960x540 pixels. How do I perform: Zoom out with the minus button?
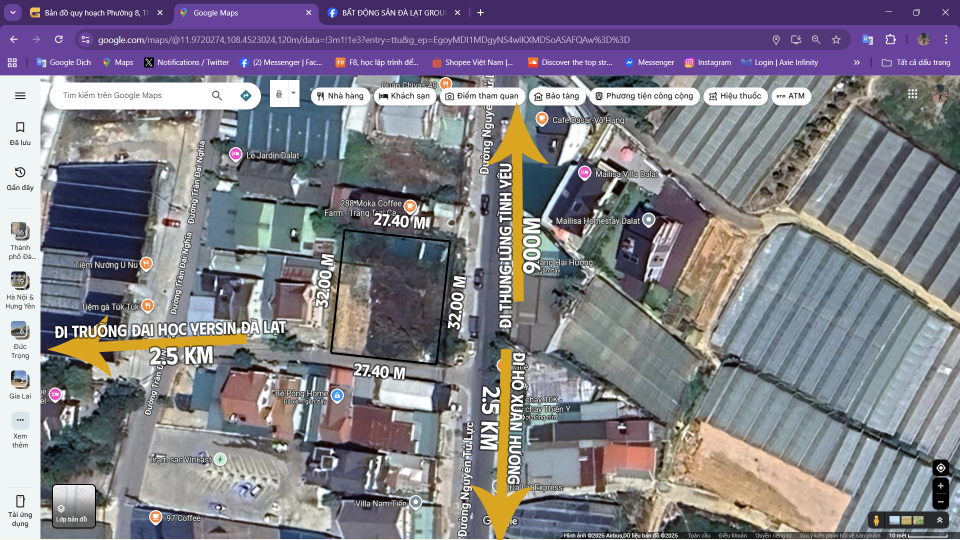(x=940, y=501)
